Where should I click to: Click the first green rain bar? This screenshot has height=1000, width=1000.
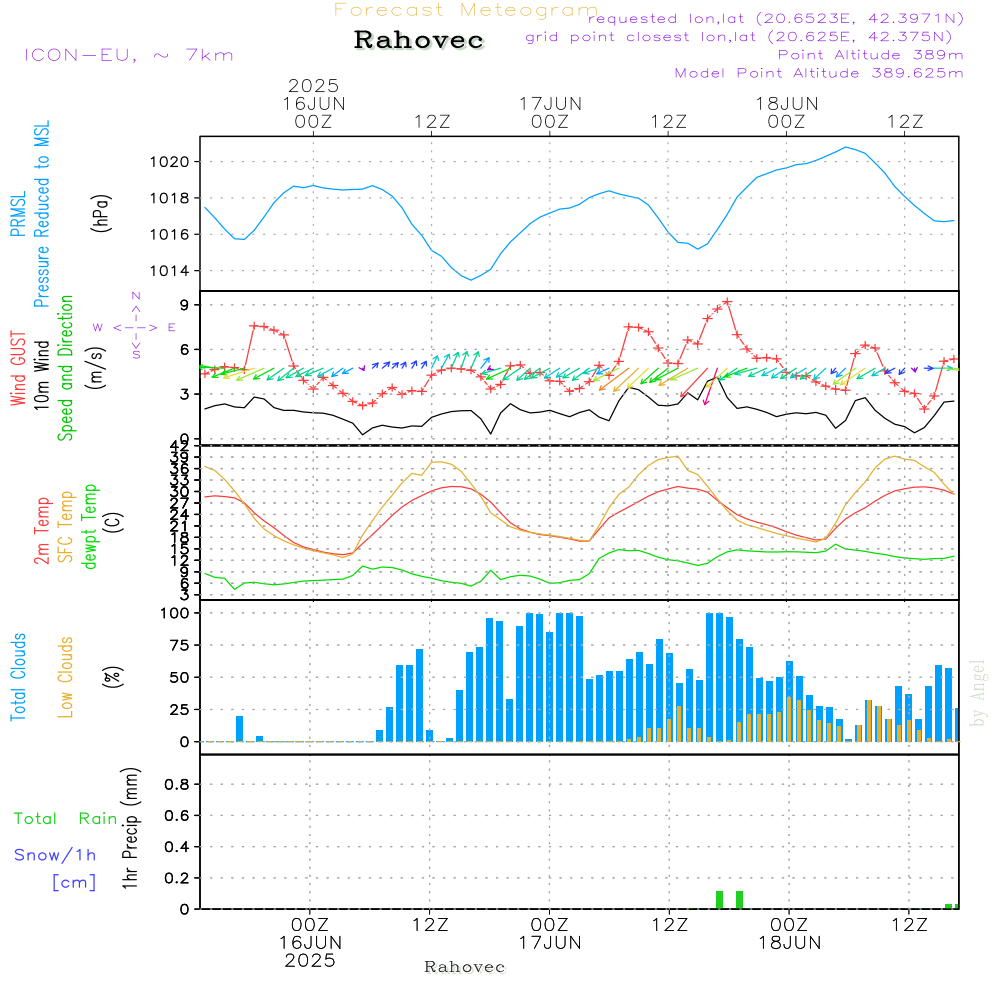point(719,899)
